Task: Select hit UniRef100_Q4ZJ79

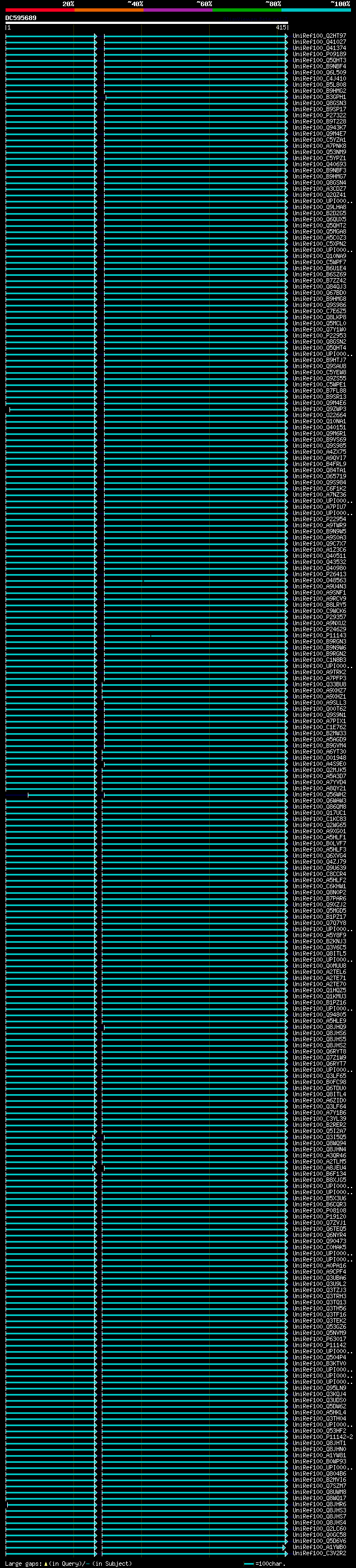Action: coord(319,861)
